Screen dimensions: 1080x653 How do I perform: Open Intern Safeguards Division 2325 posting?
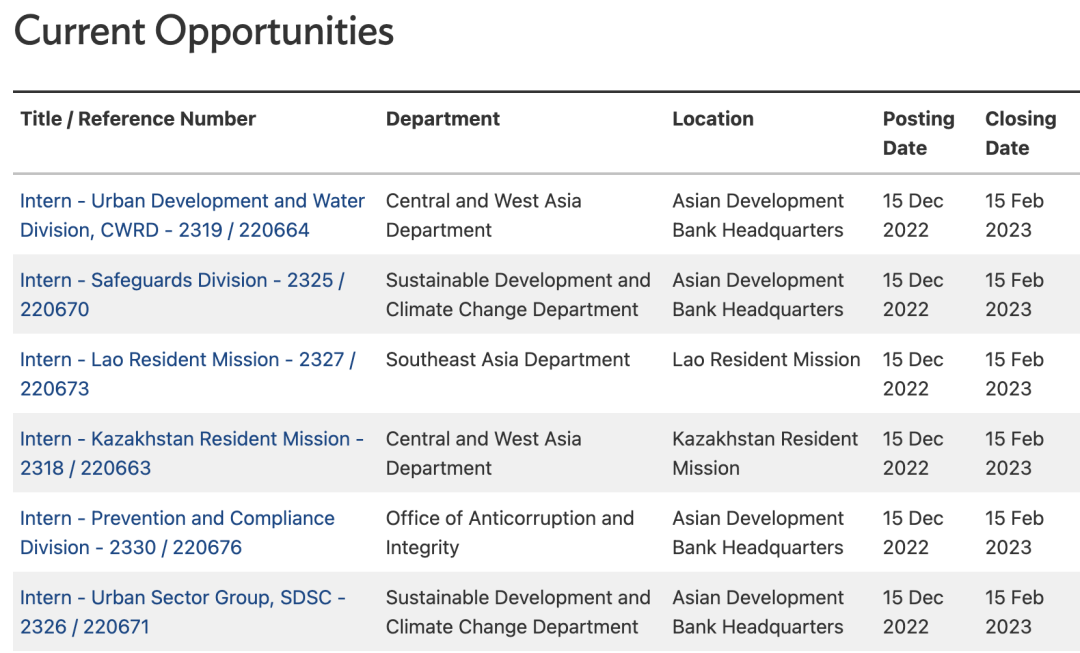[182, 294]
